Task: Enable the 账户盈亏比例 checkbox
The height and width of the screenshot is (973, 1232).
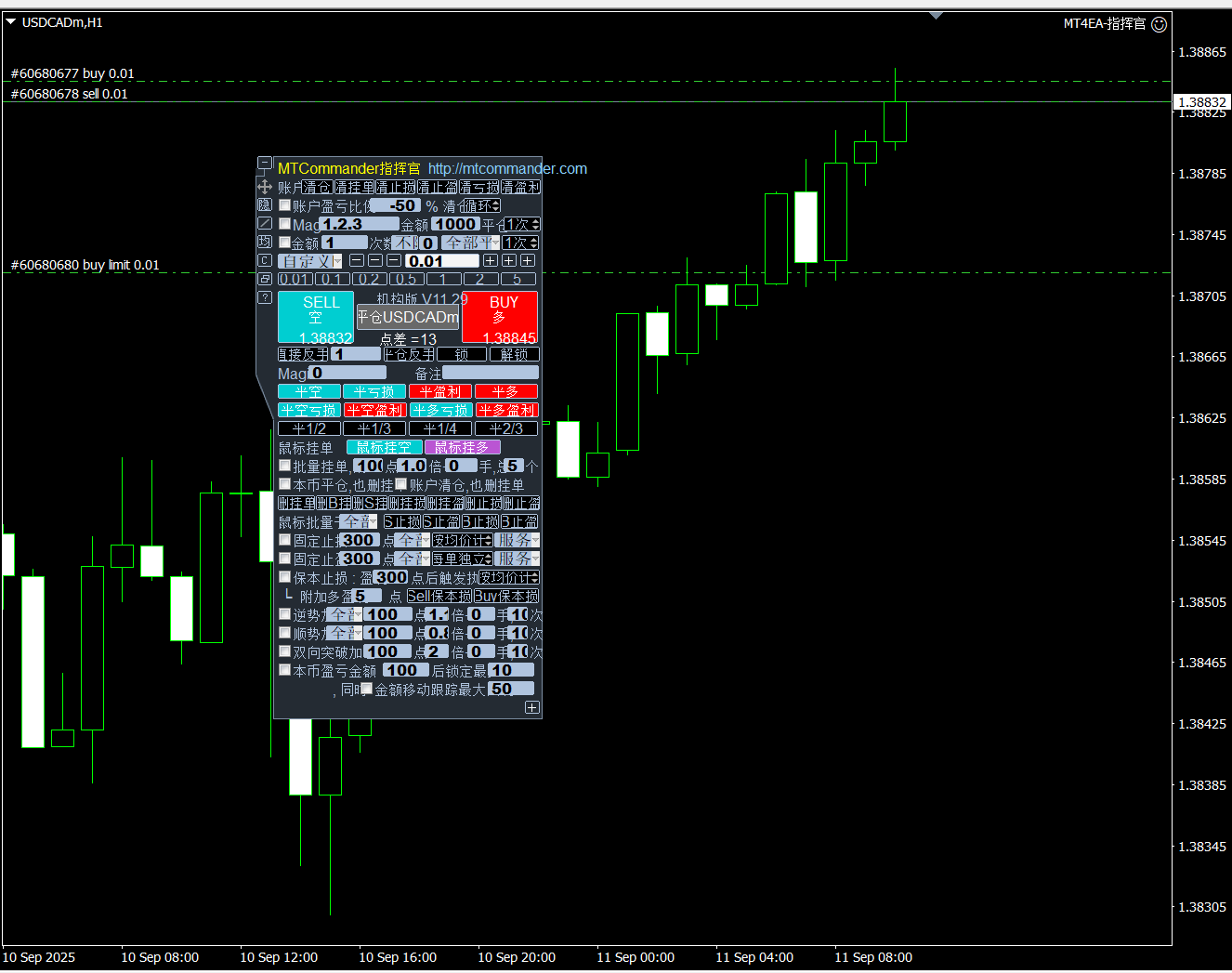Action: 285,205
